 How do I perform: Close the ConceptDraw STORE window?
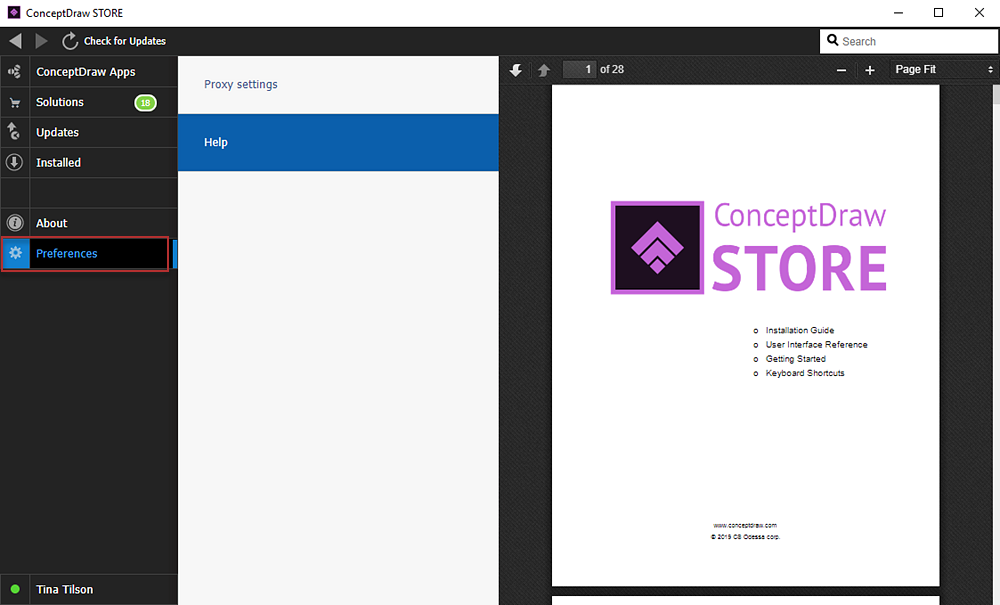[979, 13]
